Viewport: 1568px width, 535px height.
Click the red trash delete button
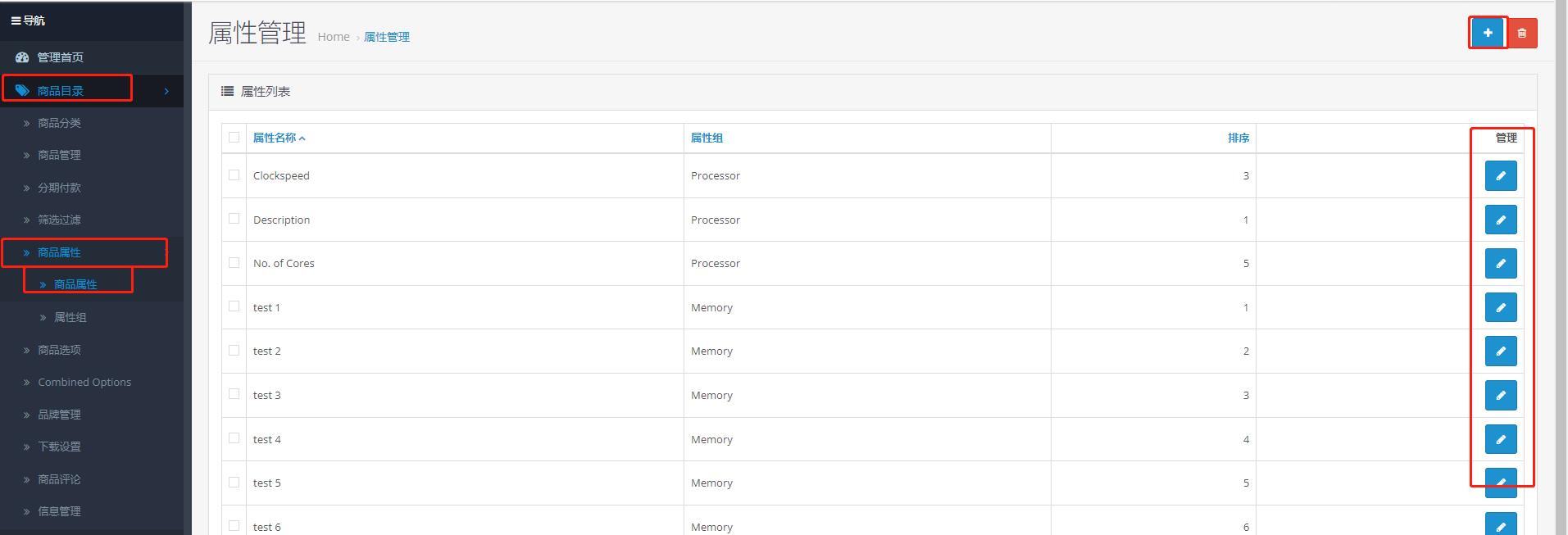coord(1522,33)
